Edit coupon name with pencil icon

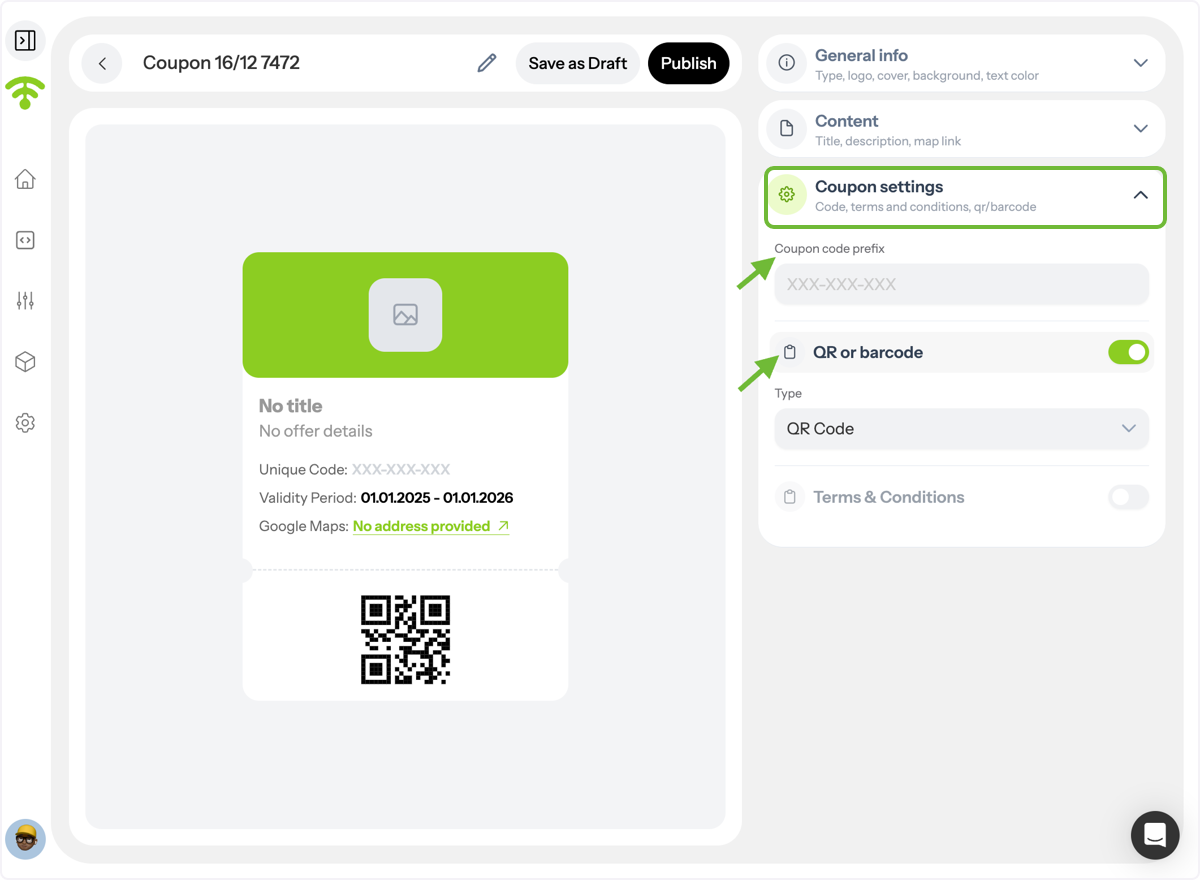[487, 63]
